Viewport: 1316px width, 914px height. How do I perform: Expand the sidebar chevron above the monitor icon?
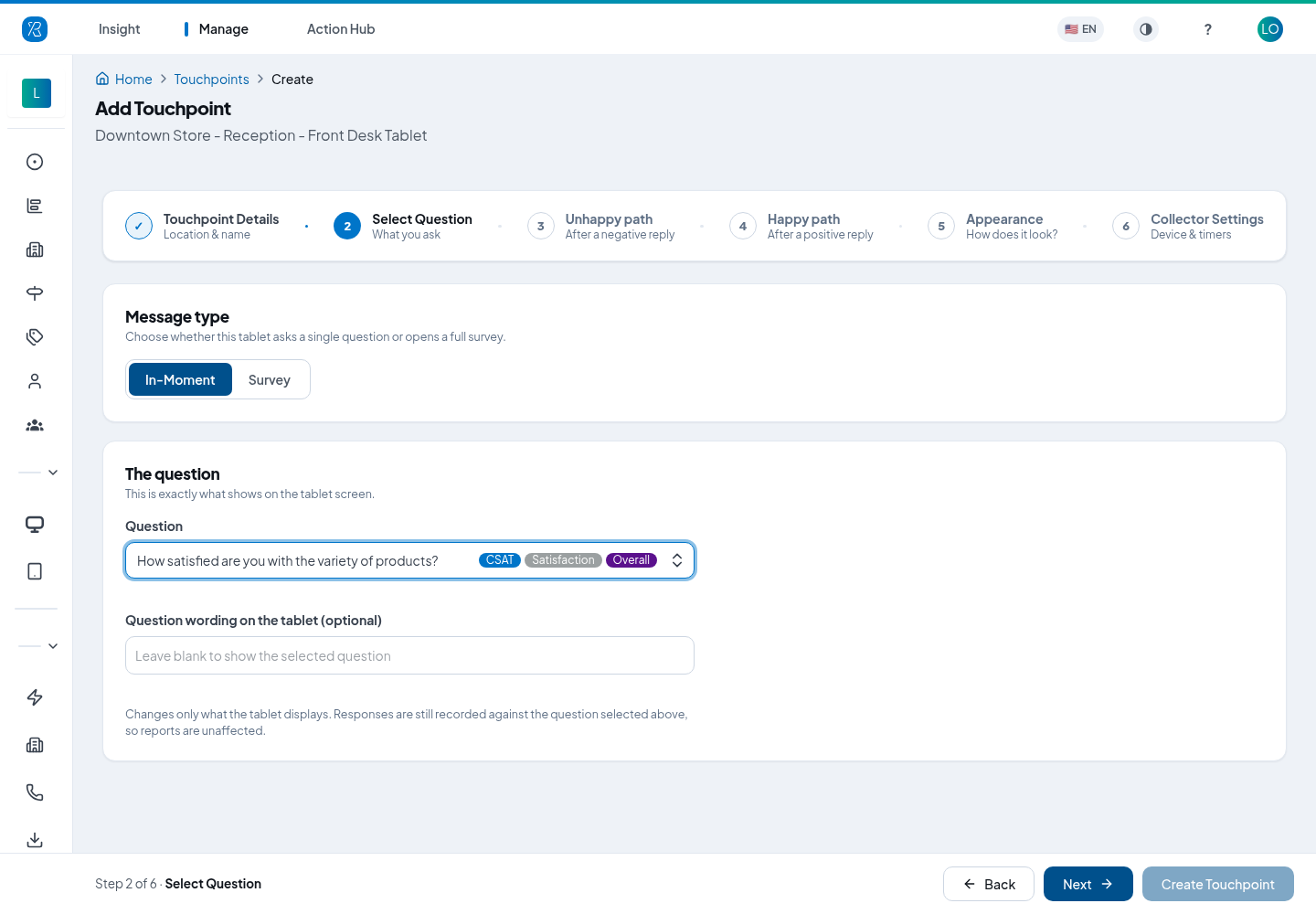tap(53, 473)
